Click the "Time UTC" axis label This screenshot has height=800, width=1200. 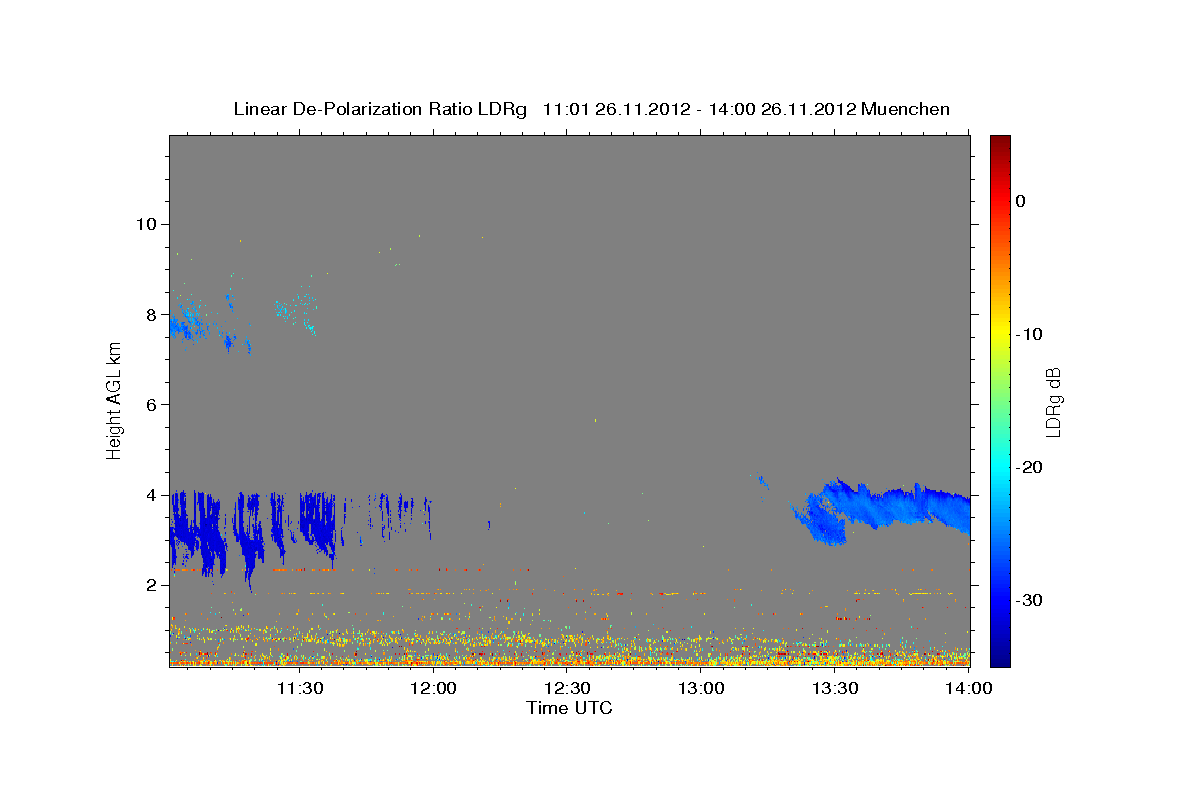(x=569, y=708)
